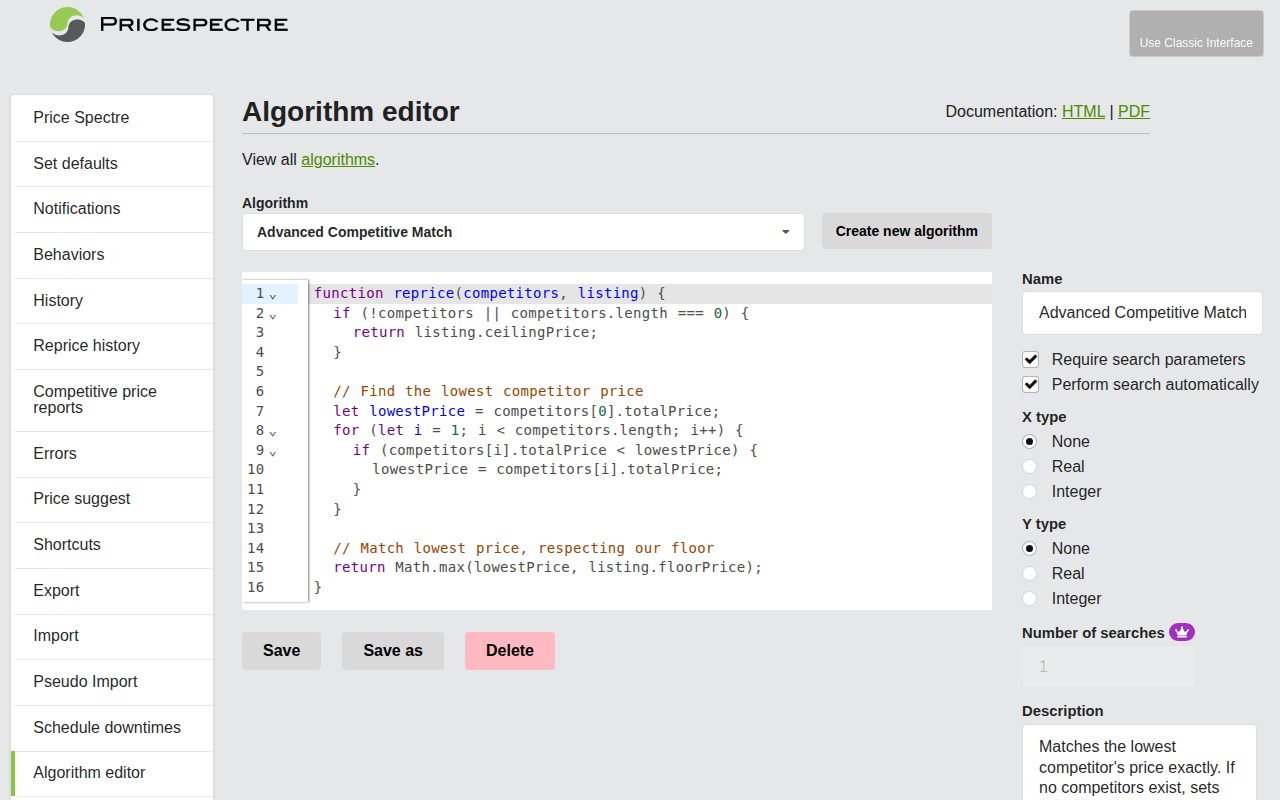Viewport: 1280px width, 800px height.
Task: Disable Perform search automatically
Action: pyautogui.click(x=1030, y=384)
